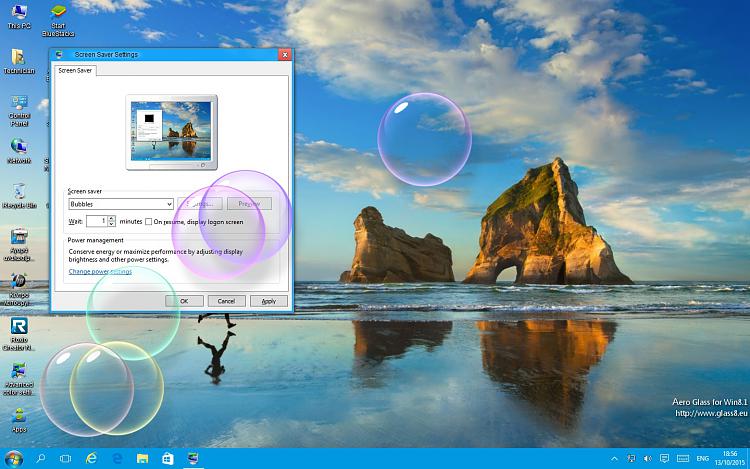Decrease the Wait minutes spinner
Image resolution: width=750 pixels, height=469 pixels.
coord(112,224)
